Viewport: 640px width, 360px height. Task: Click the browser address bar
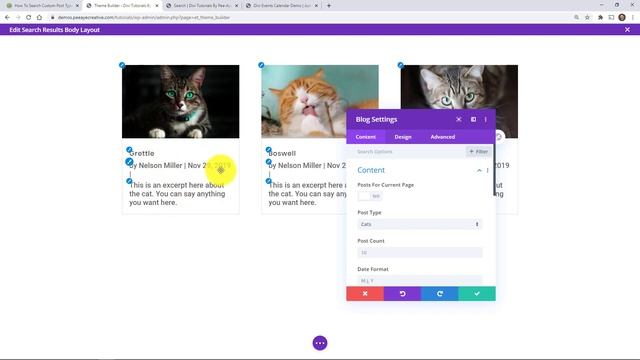310,18
